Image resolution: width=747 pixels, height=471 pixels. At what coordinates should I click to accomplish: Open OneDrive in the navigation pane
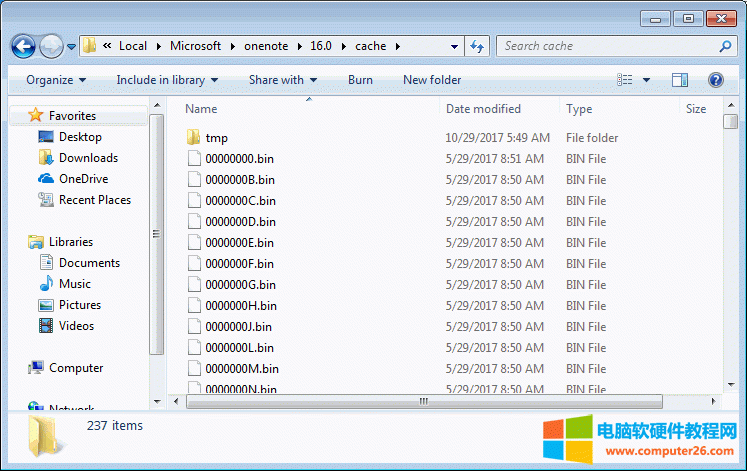[82, 179]
